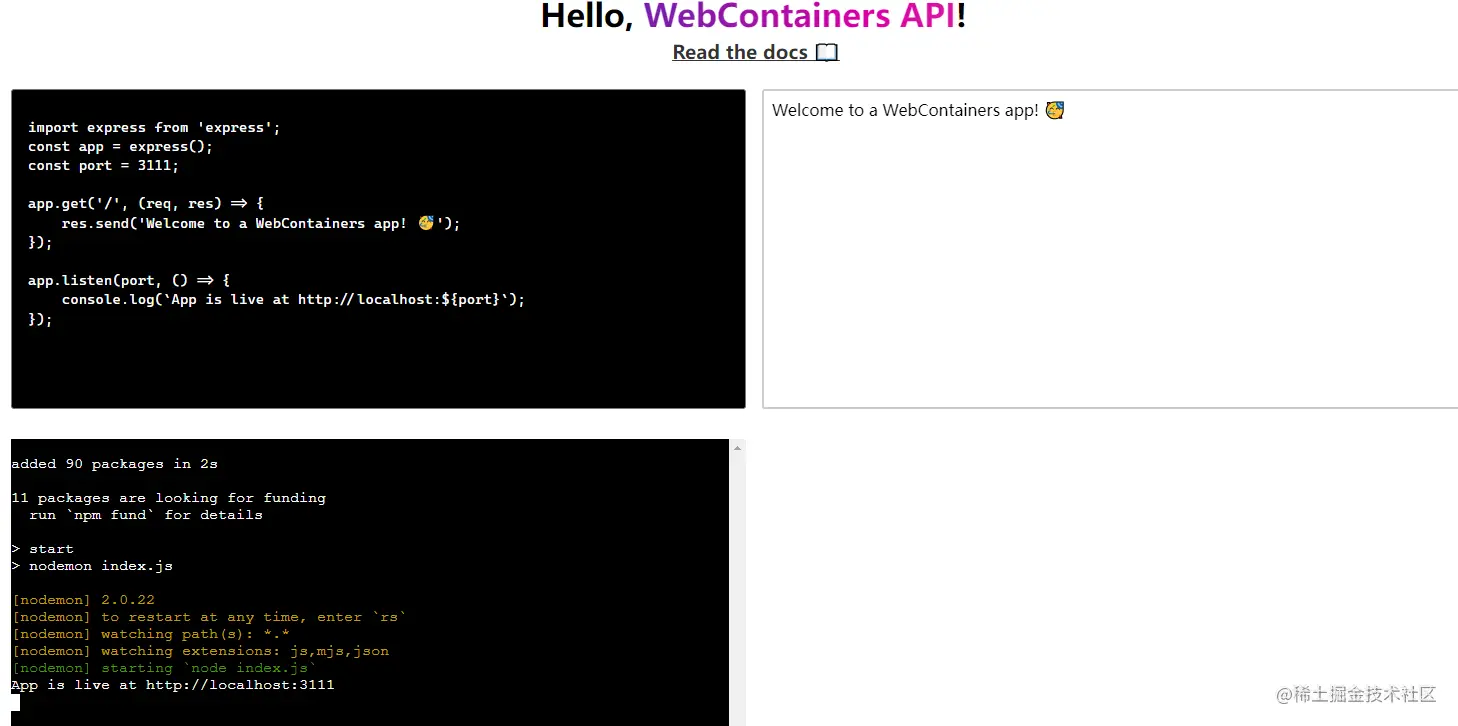Click the app.listen(port) line

(x=129, y=280)
